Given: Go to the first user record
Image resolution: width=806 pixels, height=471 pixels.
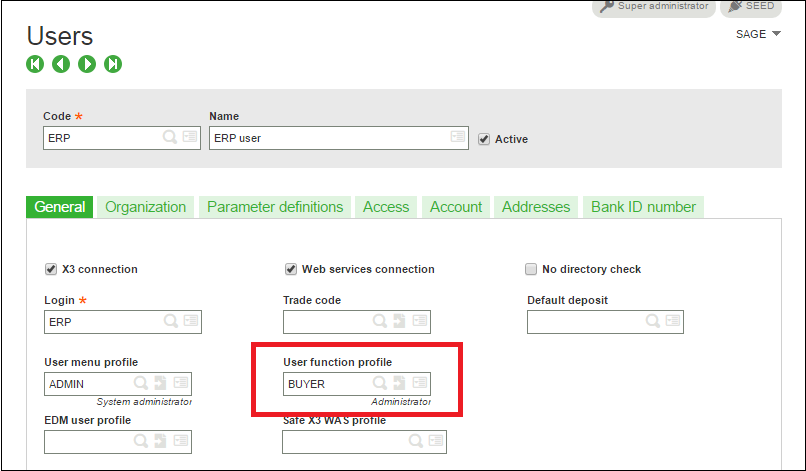Looking at the screenshot, I should [x=35, y=64].
